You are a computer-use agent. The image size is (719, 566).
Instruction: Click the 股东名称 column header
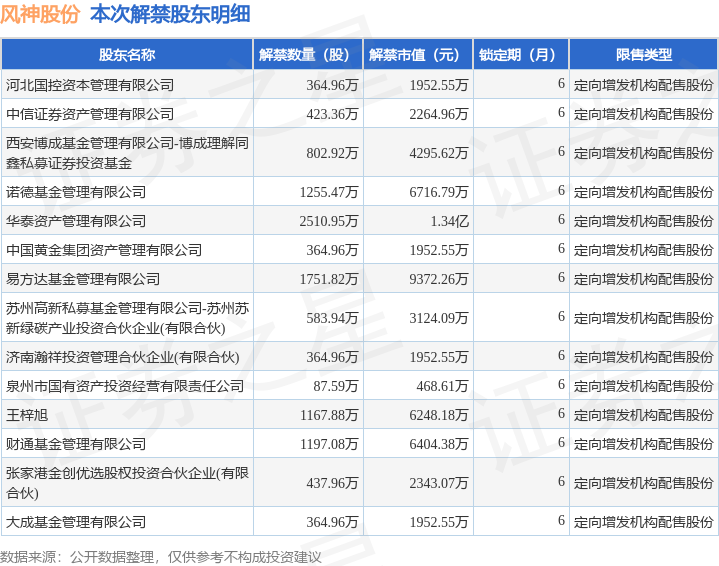127,55
